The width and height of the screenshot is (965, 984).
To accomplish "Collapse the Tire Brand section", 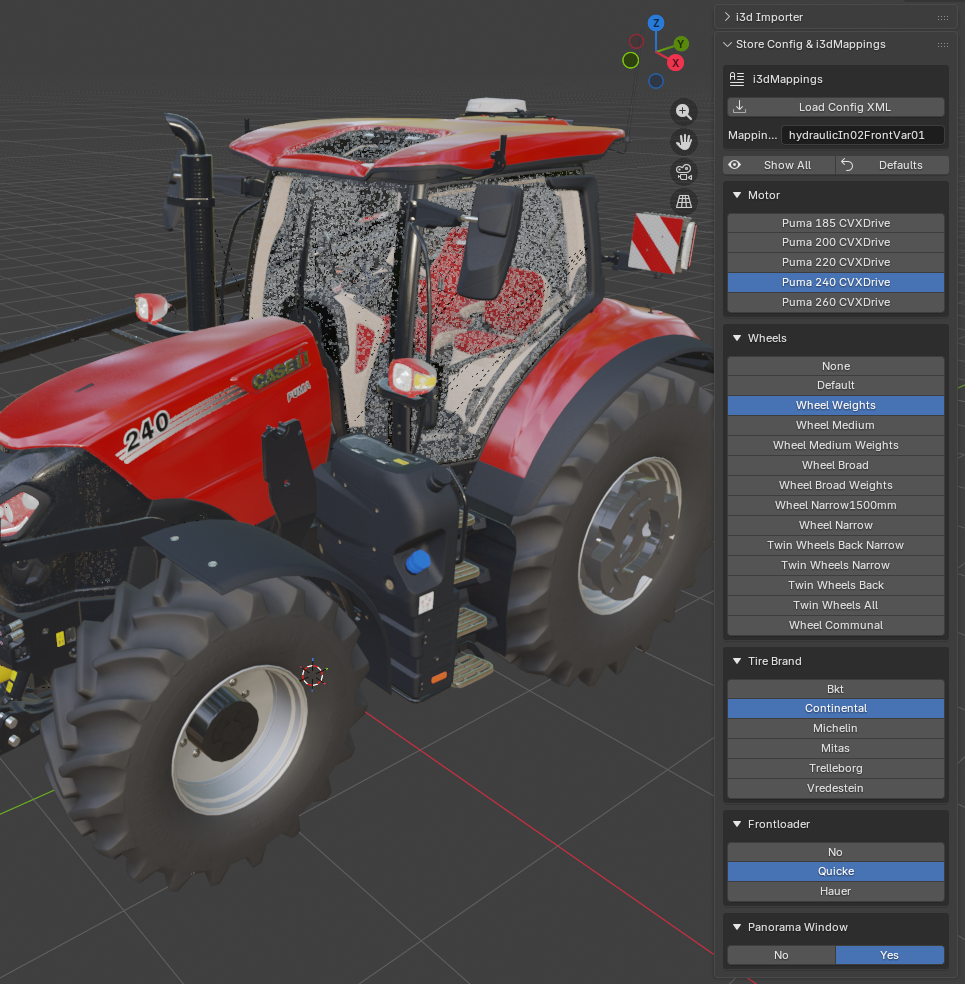I will point(737,661).
